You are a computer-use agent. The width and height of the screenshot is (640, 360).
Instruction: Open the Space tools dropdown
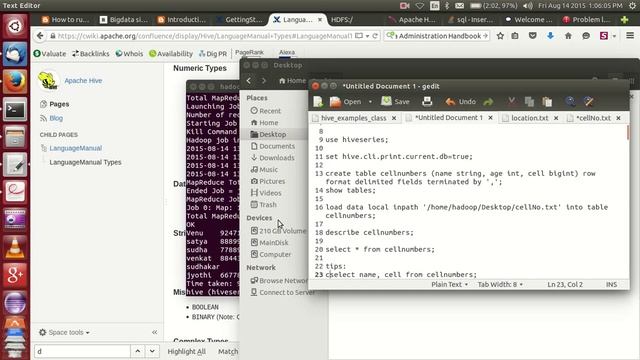point(64,332)
